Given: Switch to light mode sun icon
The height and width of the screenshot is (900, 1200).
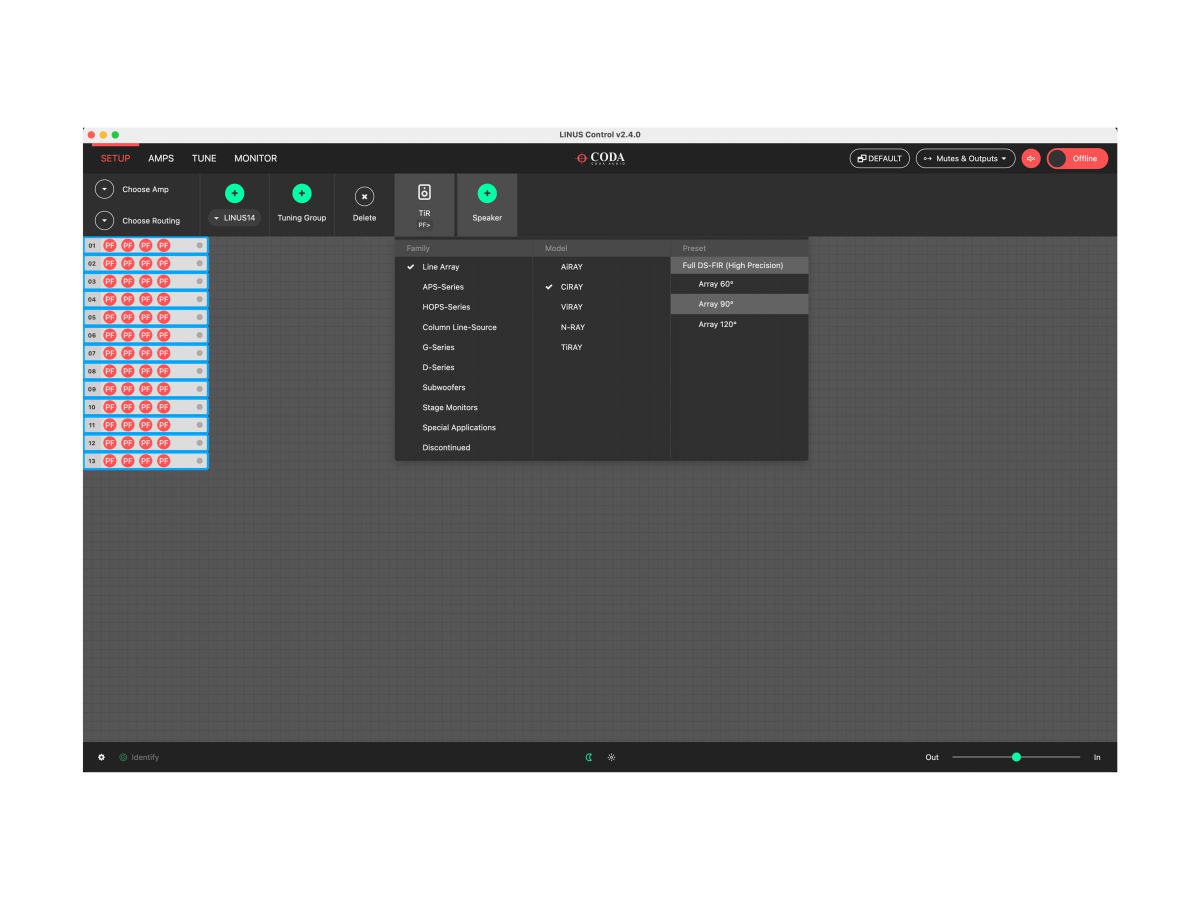Looking at the screenshot, I should coord(611,757).
